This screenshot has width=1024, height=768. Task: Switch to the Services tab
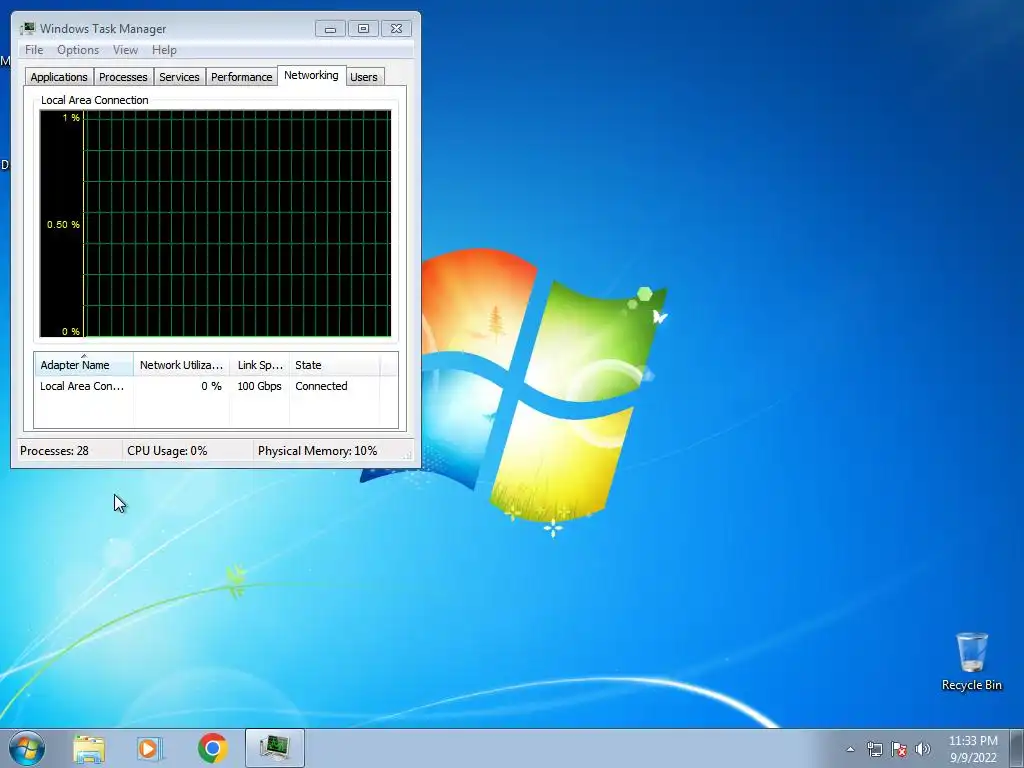pos(179,77)
